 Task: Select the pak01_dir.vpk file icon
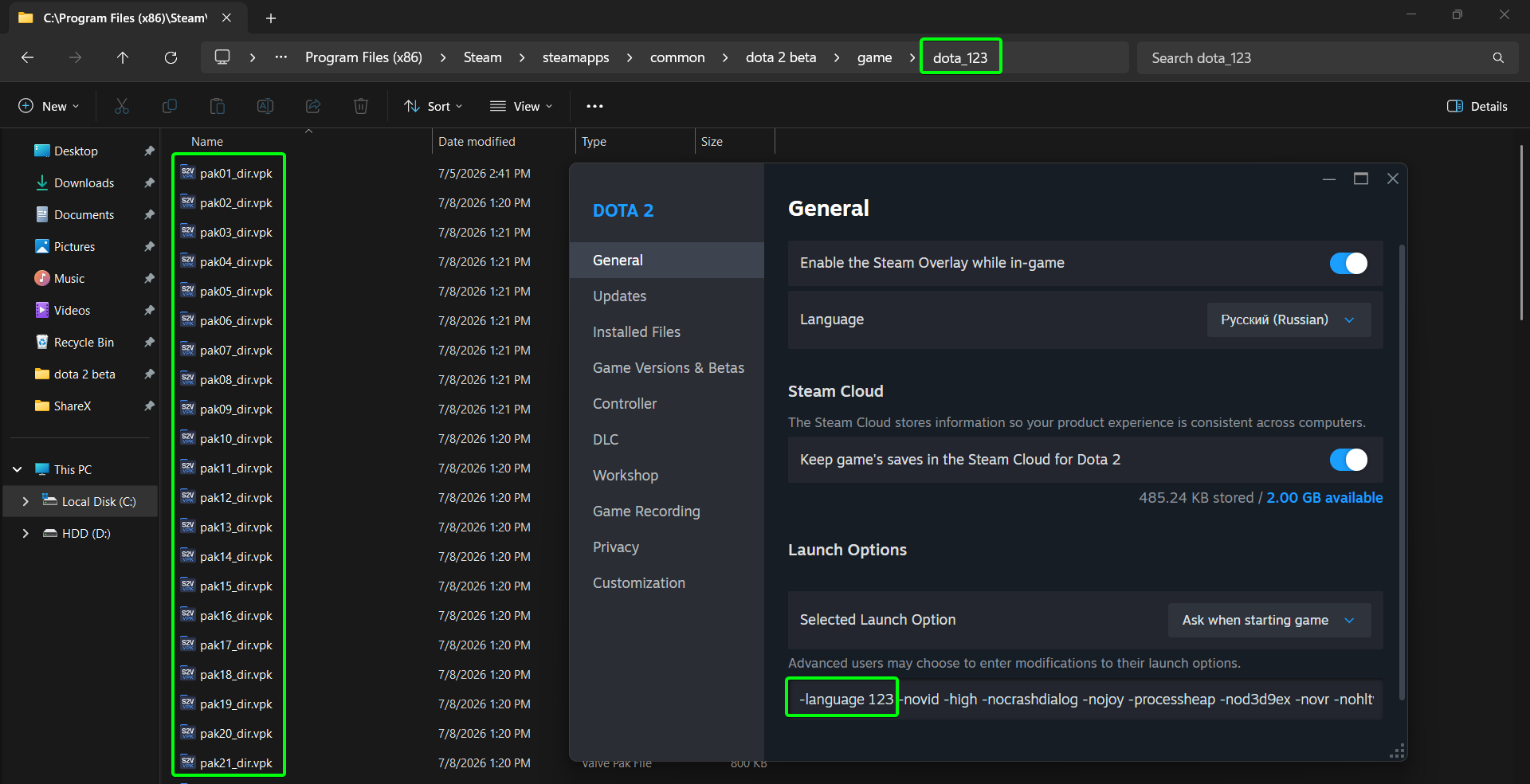click(x=188, y=173)
